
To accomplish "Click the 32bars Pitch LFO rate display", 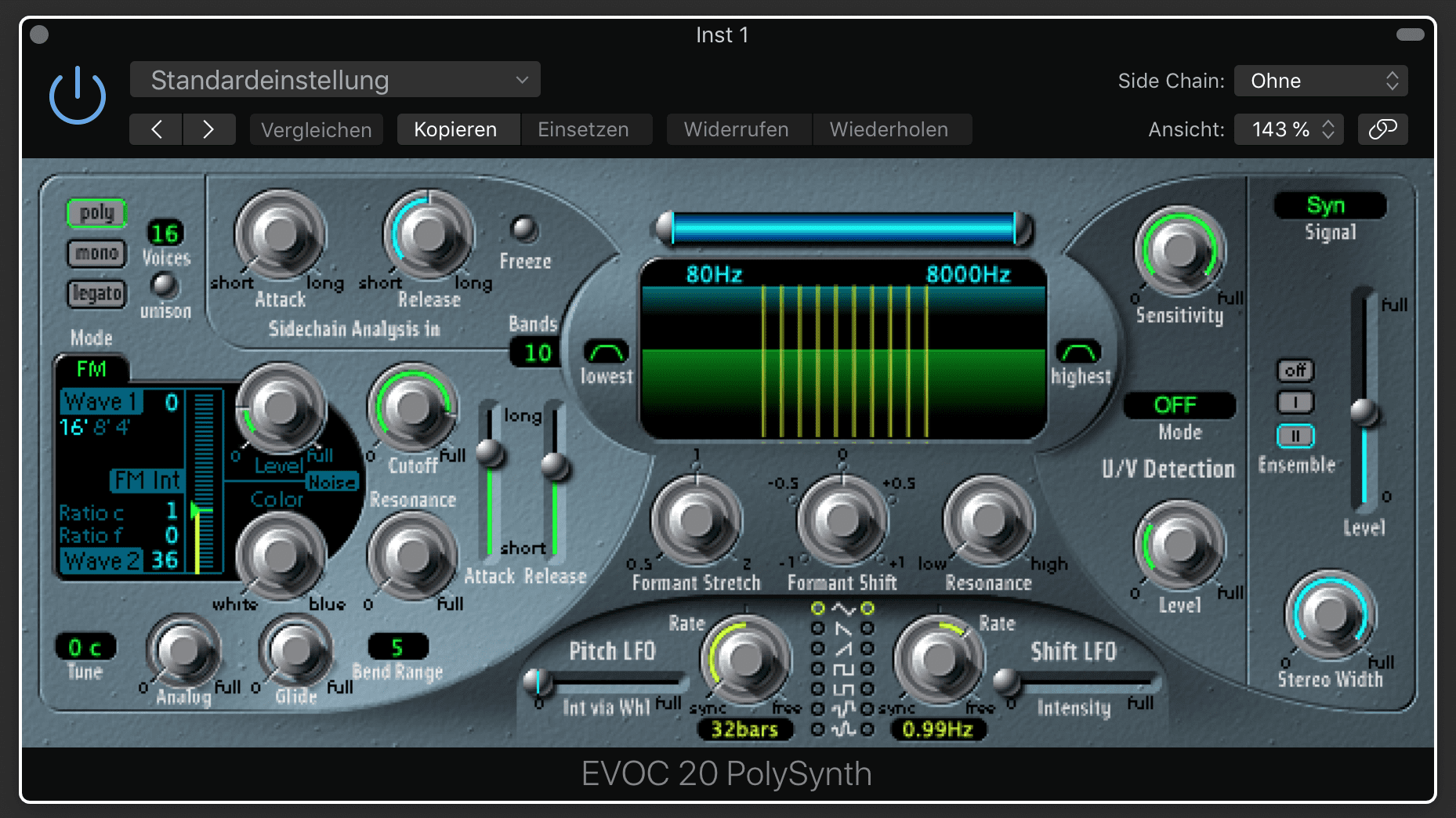I will point(744,729).
